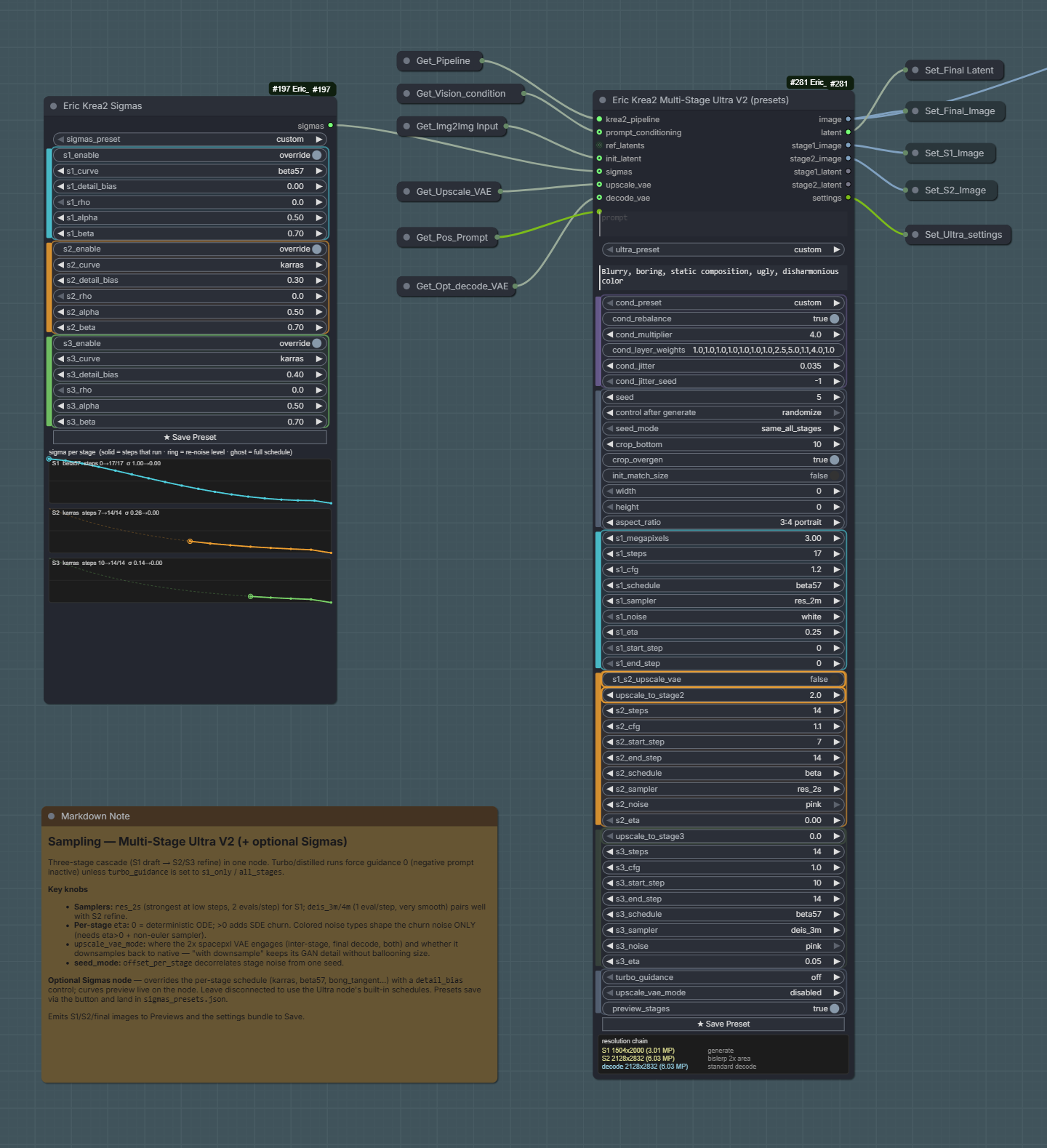The image size is (1047, 1148).
Task: Click the negative prompt text box
Action: 723,276
